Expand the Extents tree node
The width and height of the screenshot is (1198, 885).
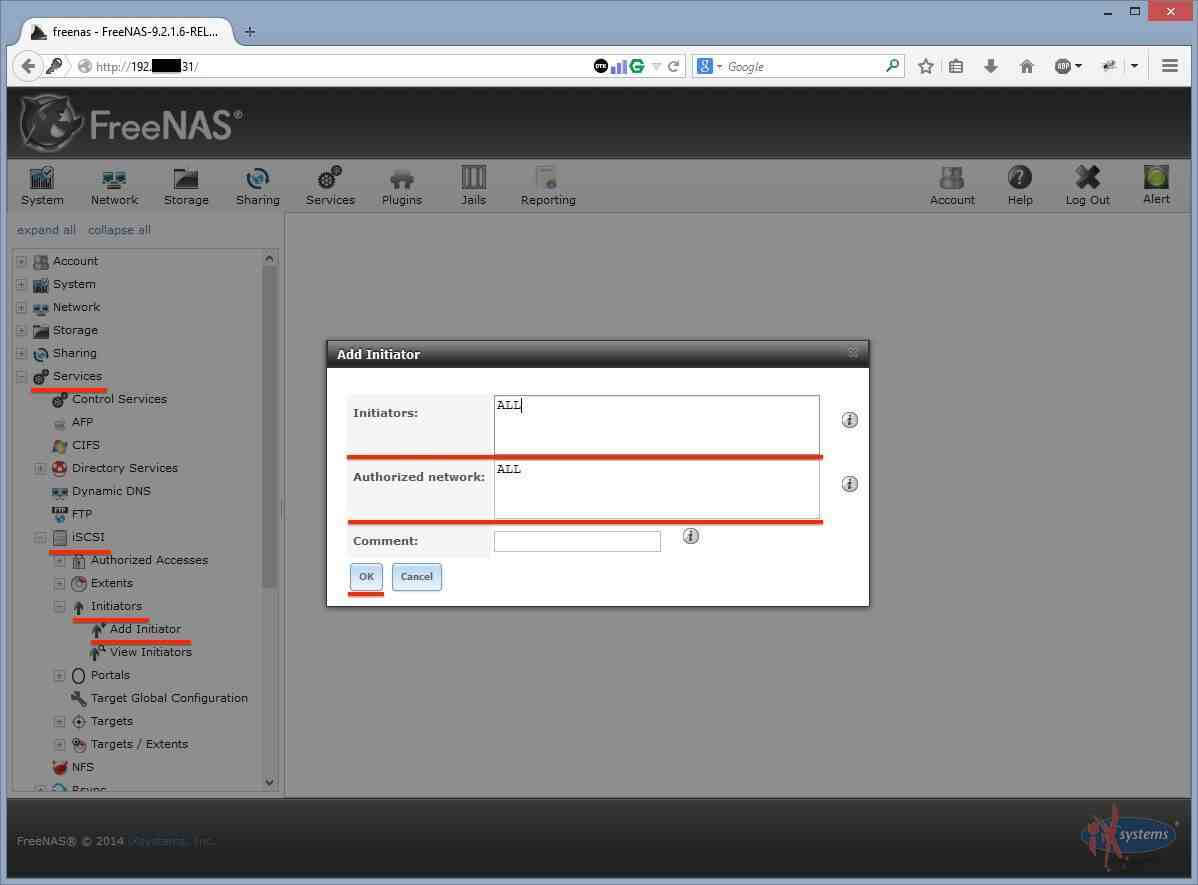point(60,584)
